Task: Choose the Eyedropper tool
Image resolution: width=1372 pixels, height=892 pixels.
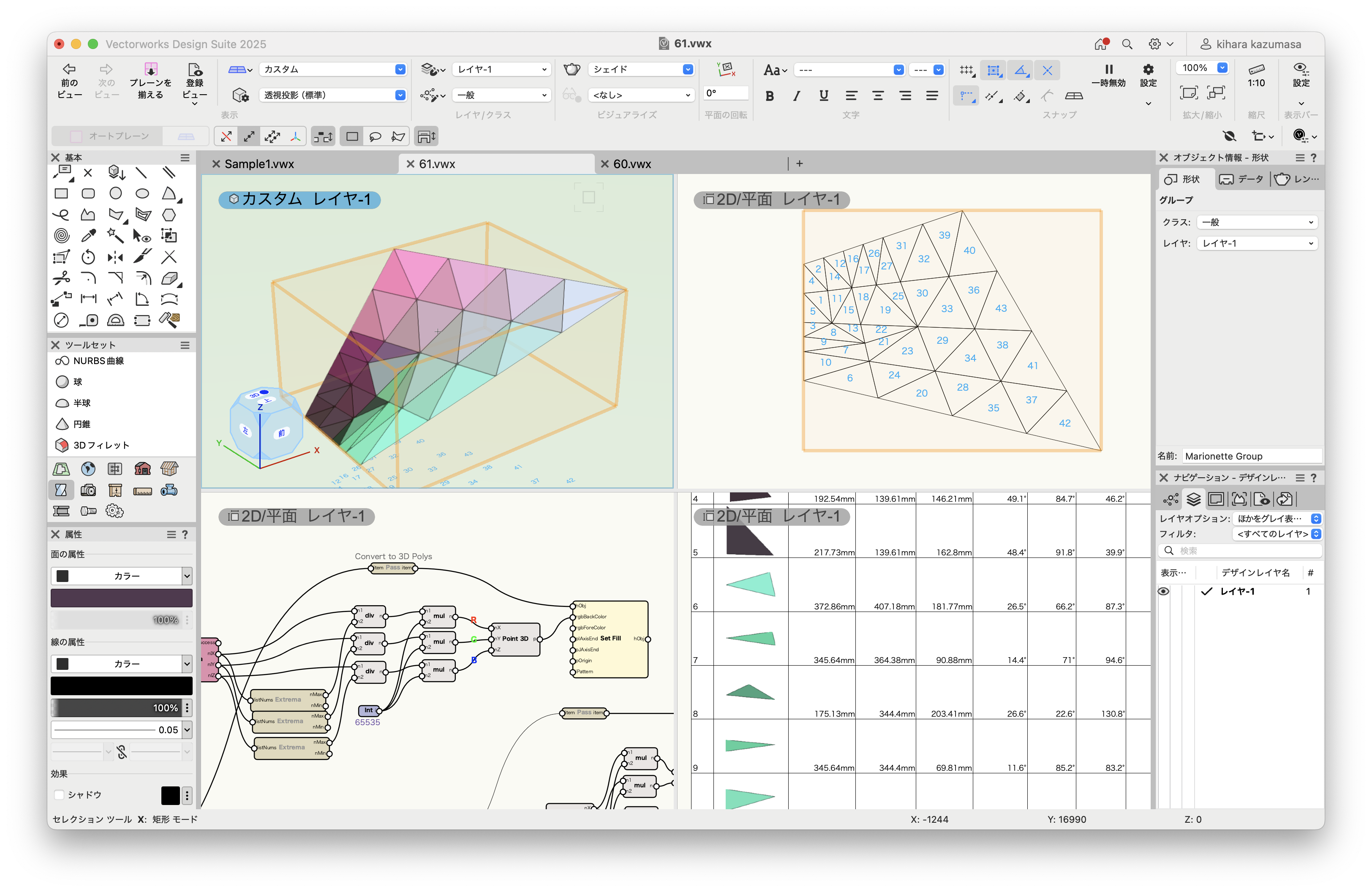Action: pyautogui.click(x=88, y=236)
